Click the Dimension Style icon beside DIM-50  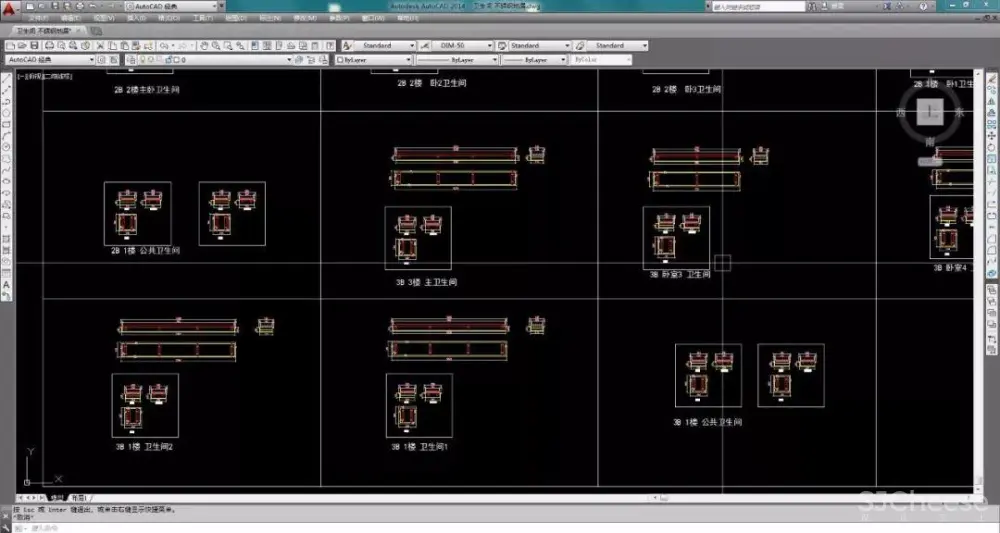click(425, 46)
